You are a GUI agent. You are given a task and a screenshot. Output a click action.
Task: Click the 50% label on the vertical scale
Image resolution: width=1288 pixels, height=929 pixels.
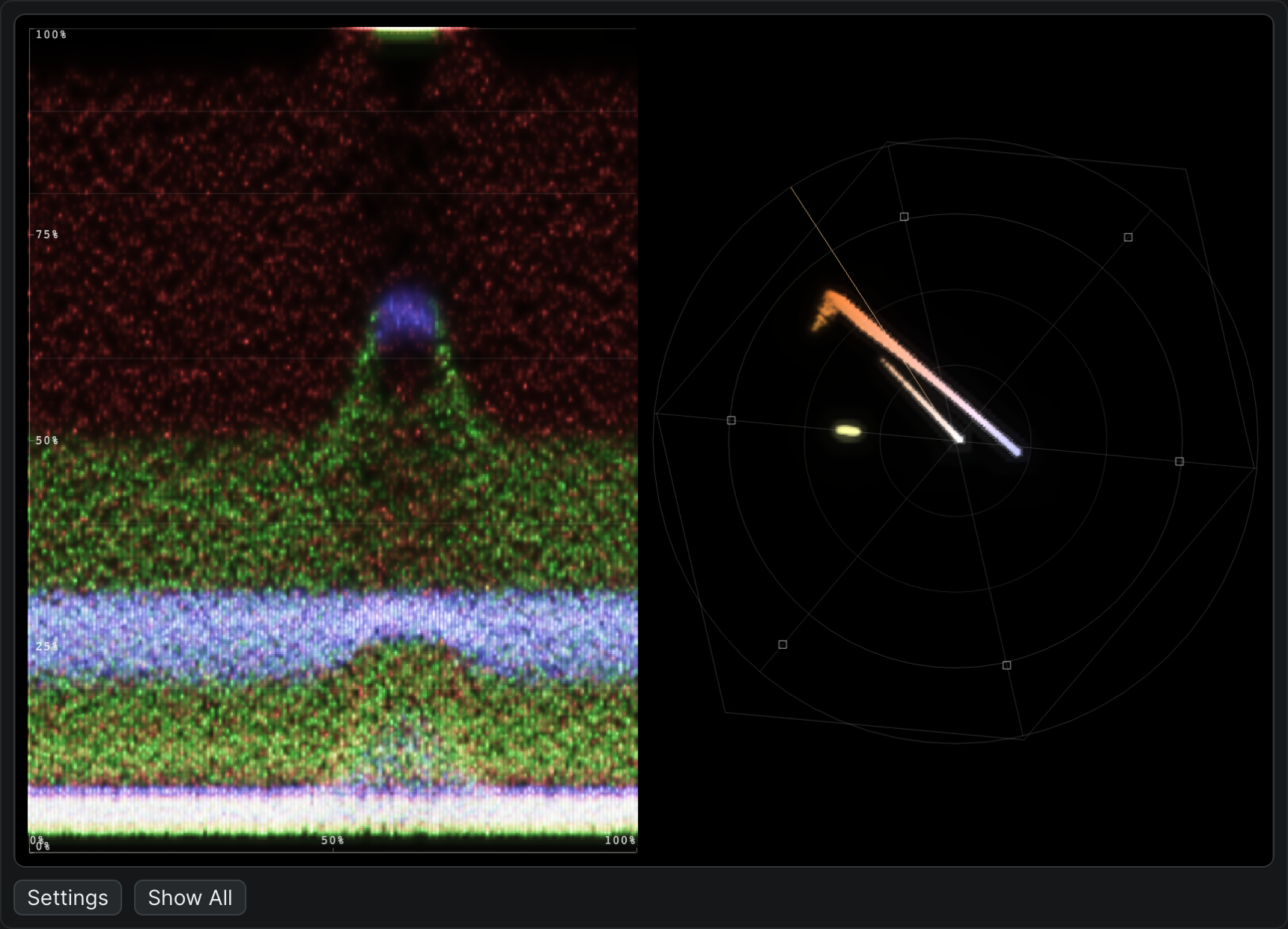[47, 441]
